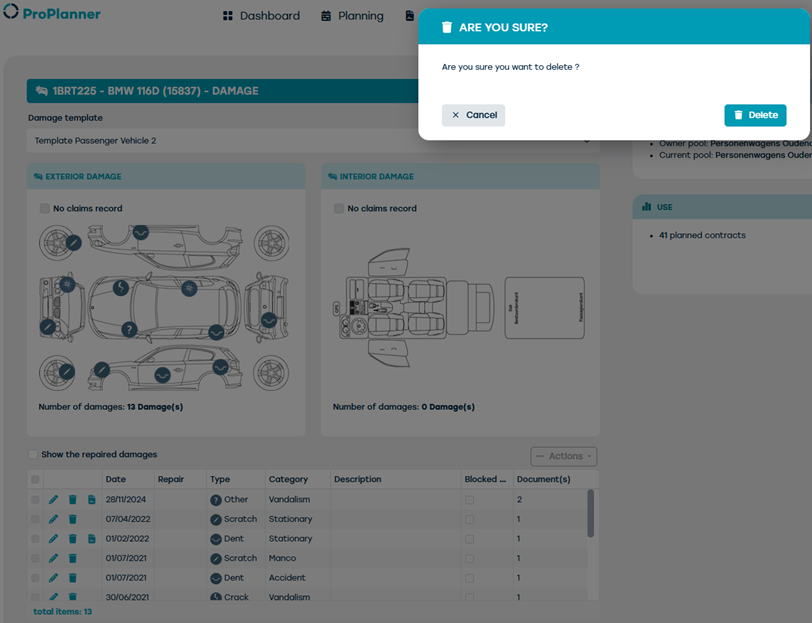812x623 pixels.
Task: Click the dent marker on lower side-view door
Action: tap(163, 375)
